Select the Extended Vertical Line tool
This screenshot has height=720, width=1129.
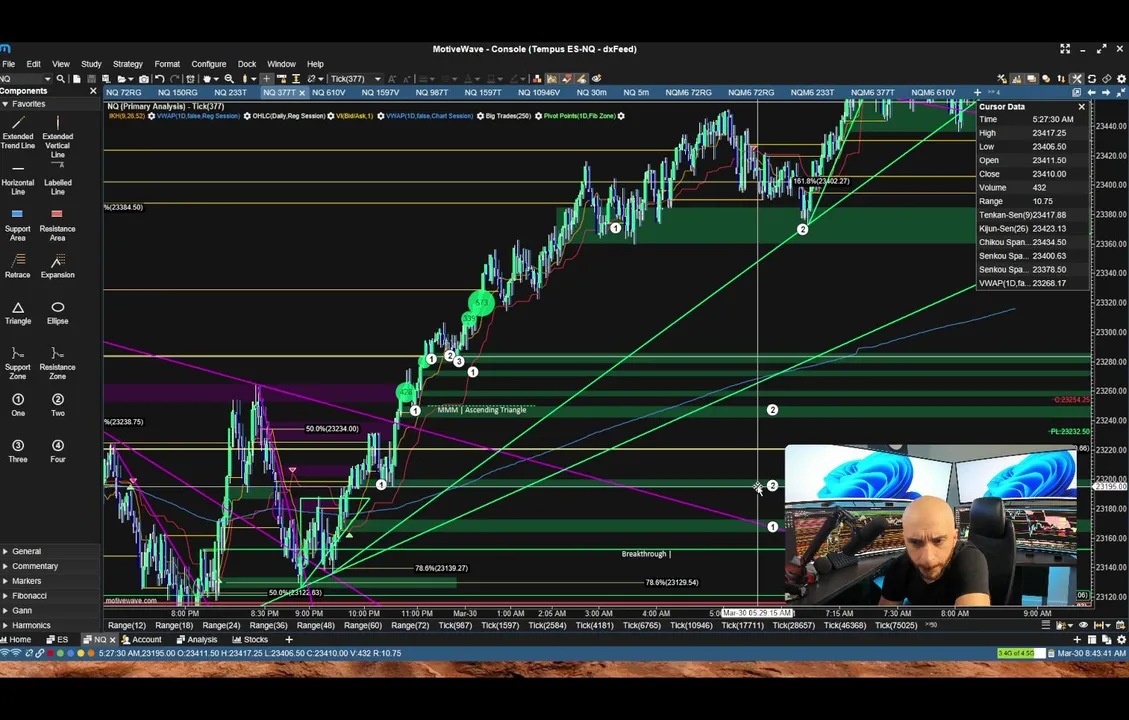(x=58, y=137)
